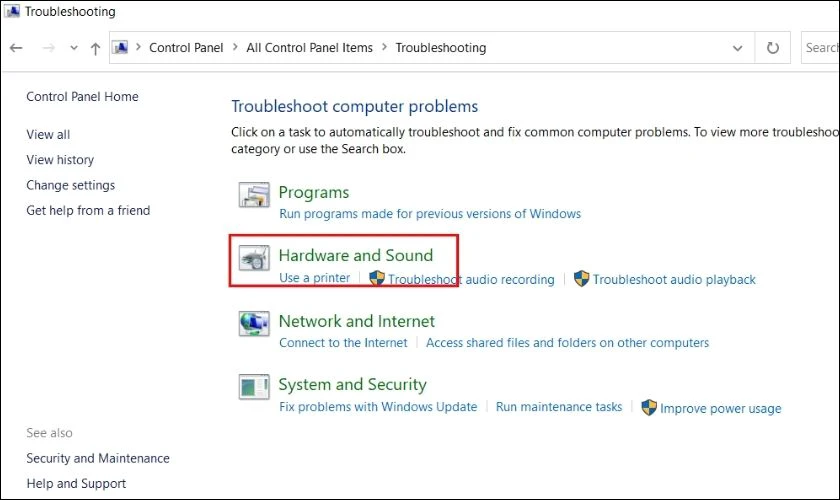Open Change settings in the sidebar
Viewport: 840px width, 500px height.
coord(71,185)
